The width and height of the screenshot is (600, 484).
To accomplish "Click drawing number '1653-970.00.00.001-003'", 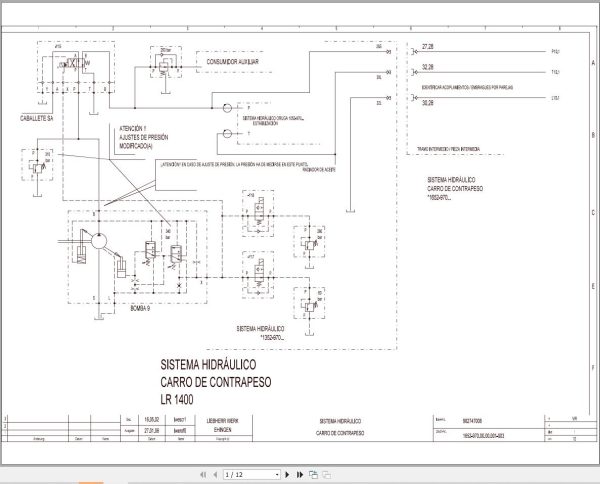I will tap(483, 435).
